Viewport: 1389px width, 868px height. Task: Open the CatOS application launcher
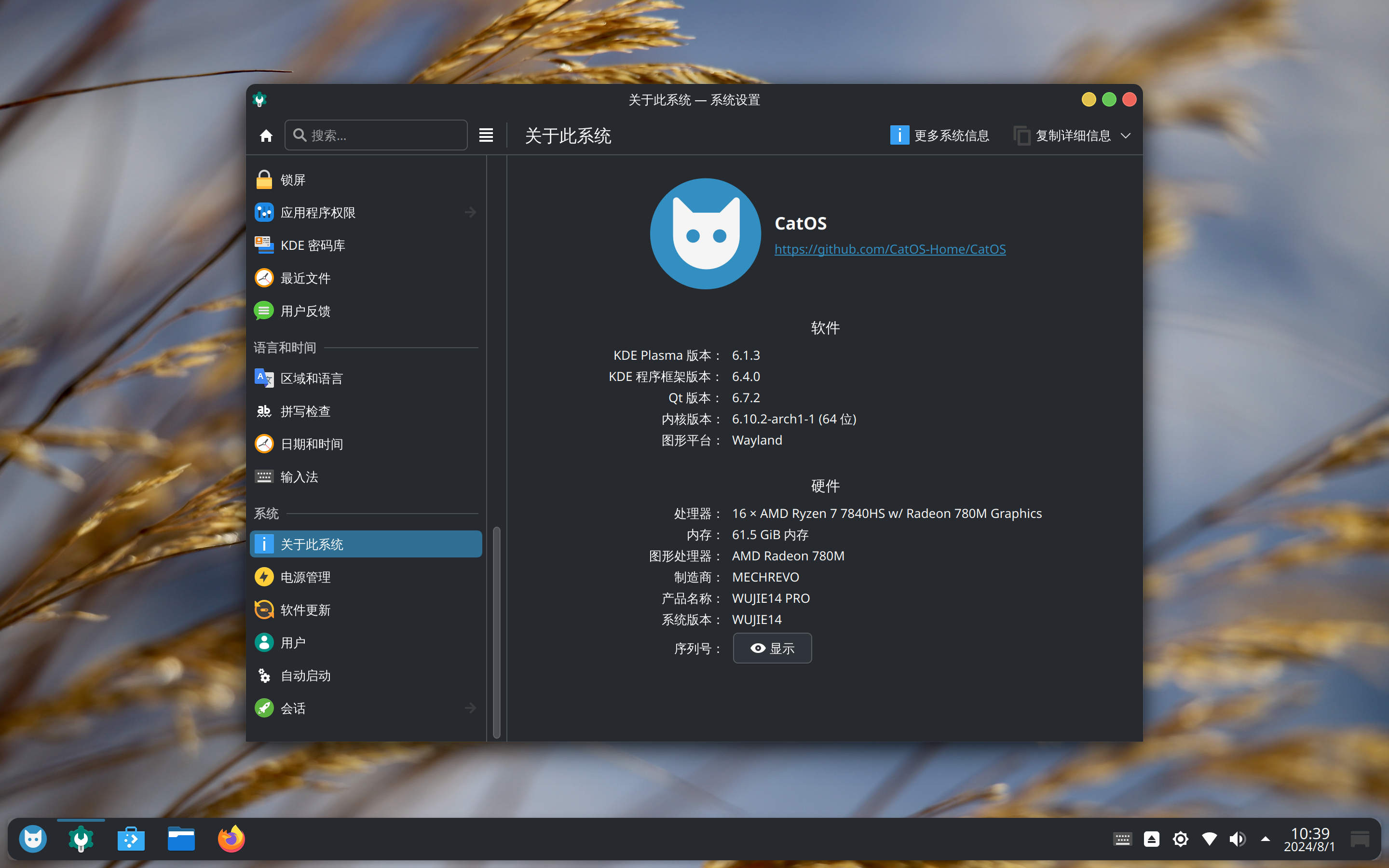(33, 839)
